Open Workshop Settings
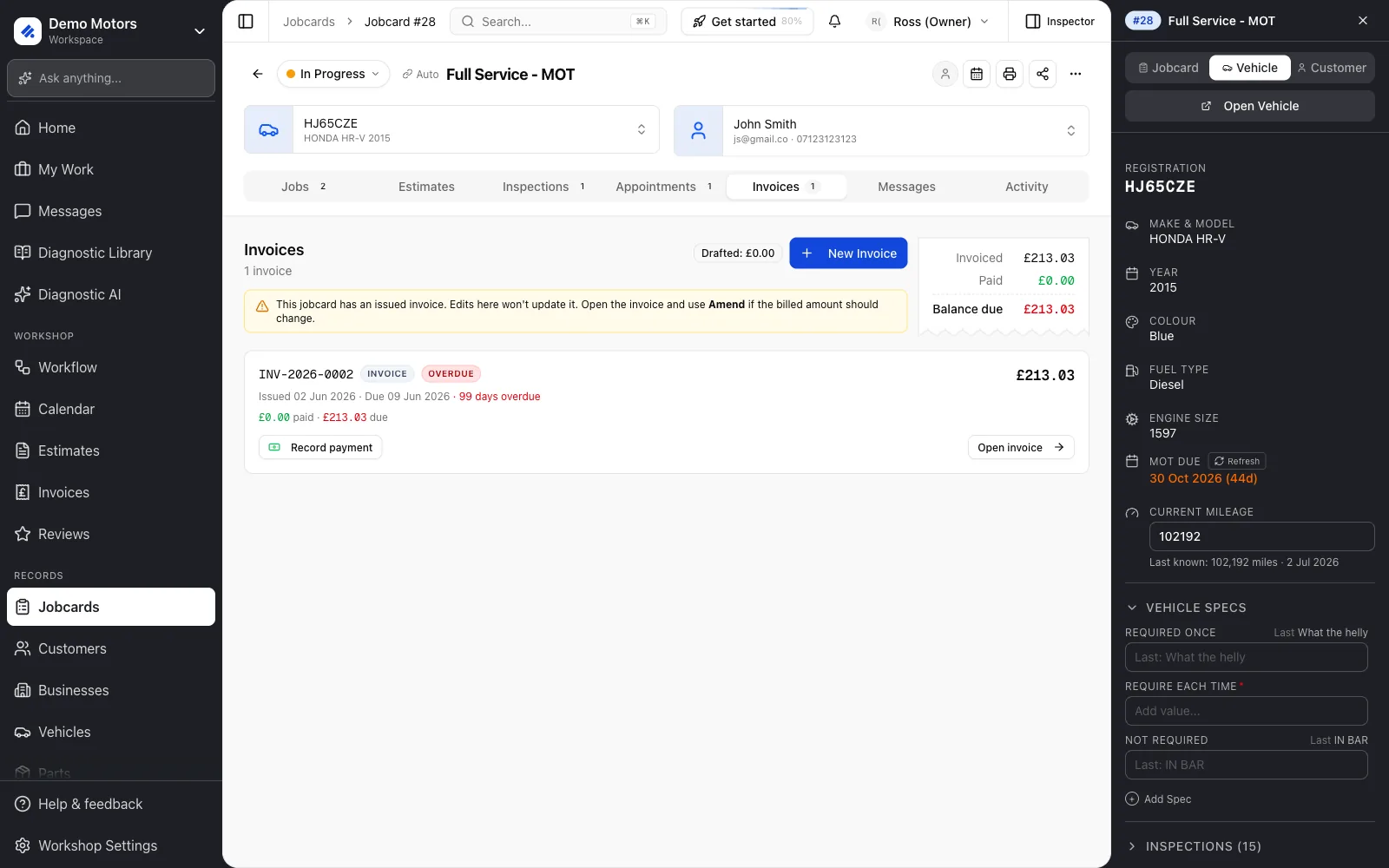Image resolution: width=1389 pixels, height=868 pixels. [x=111, y=845]
